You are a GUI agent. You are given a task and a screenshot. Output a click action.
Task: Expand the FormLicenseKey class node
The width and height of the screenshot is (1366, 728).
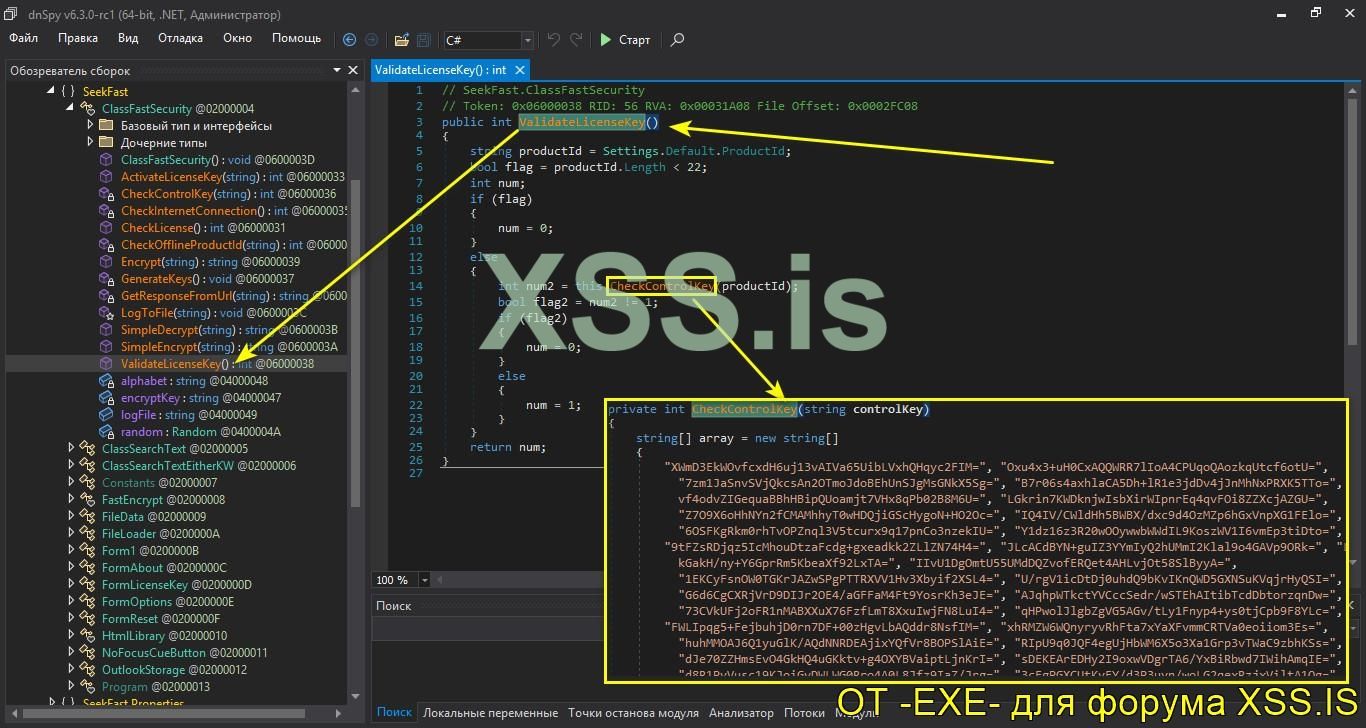pos(70,585)
